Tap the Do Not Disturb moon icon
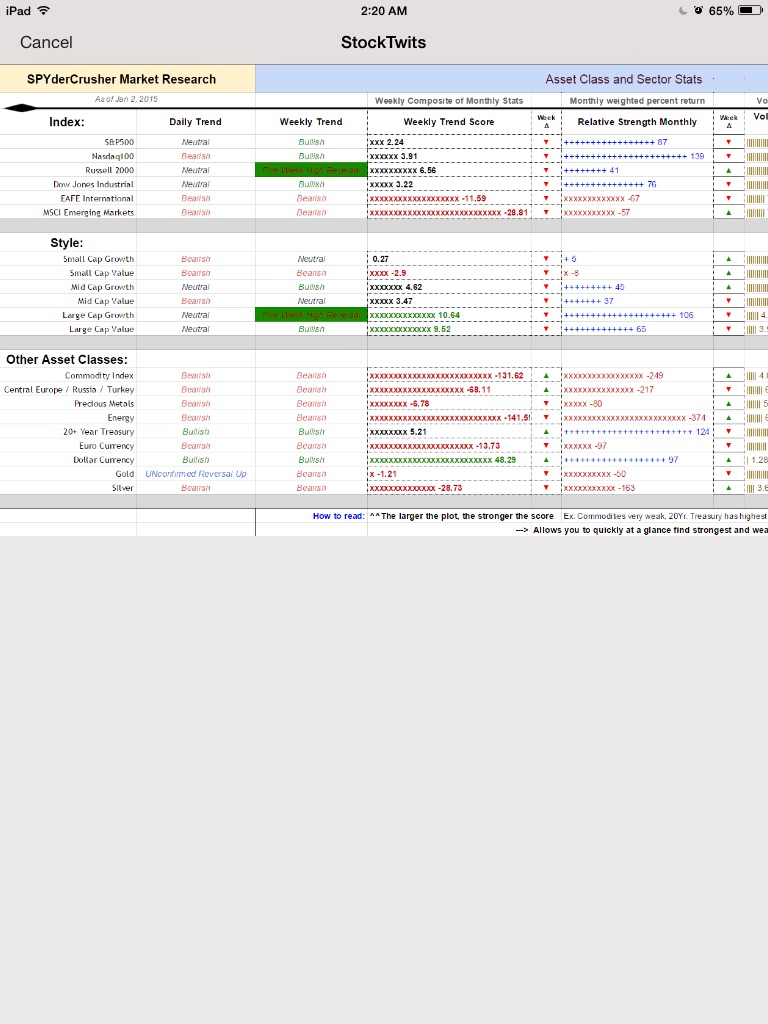 683,10
